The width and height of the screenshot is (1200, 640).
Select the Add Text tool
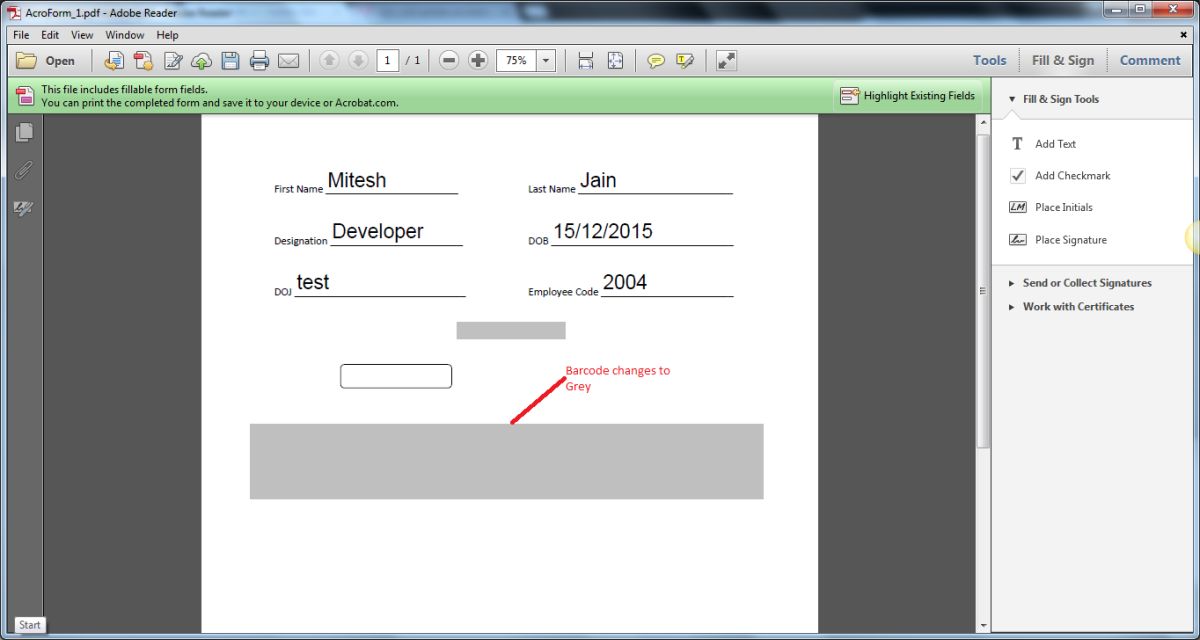point(1043,144)
